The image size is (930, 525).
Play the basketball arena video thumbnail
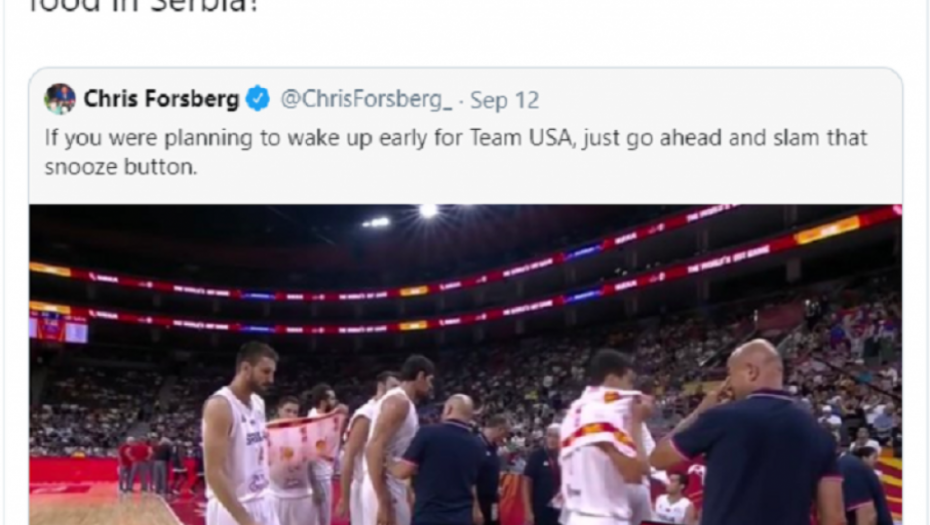click(x=466, y=364)
